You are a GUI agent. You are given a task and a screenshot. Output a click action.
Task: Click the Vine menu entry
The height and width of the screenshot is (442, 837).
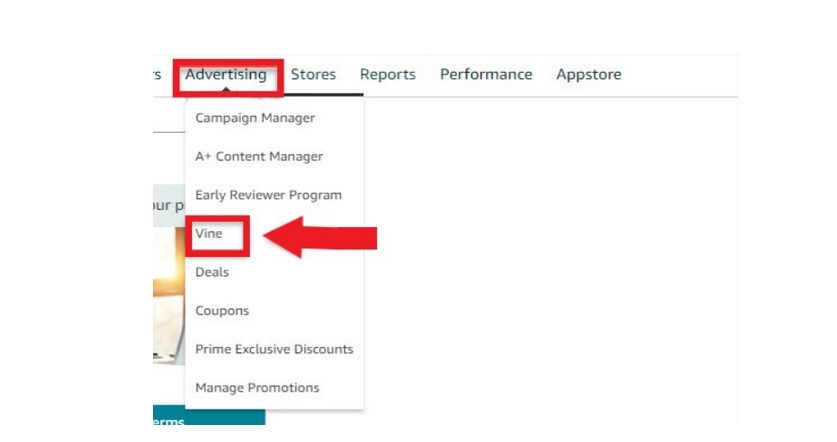pos(209,233)
